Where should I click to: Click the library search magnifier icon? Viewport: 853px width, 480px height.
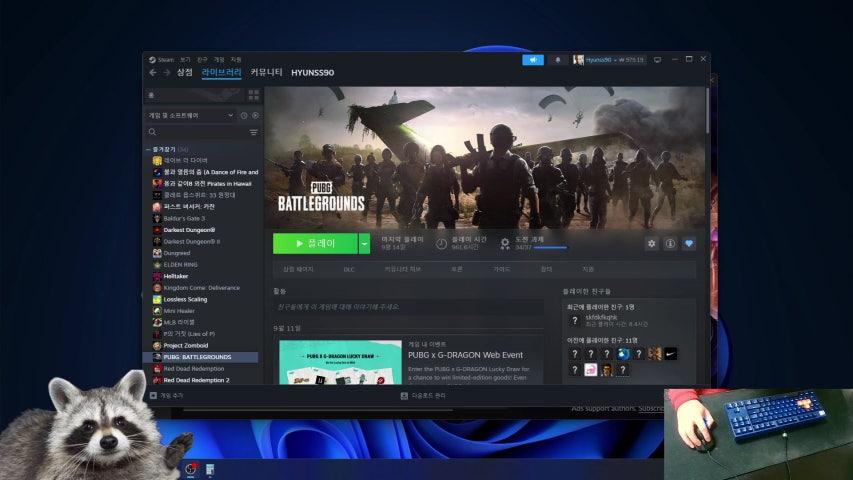pos(152,132)
